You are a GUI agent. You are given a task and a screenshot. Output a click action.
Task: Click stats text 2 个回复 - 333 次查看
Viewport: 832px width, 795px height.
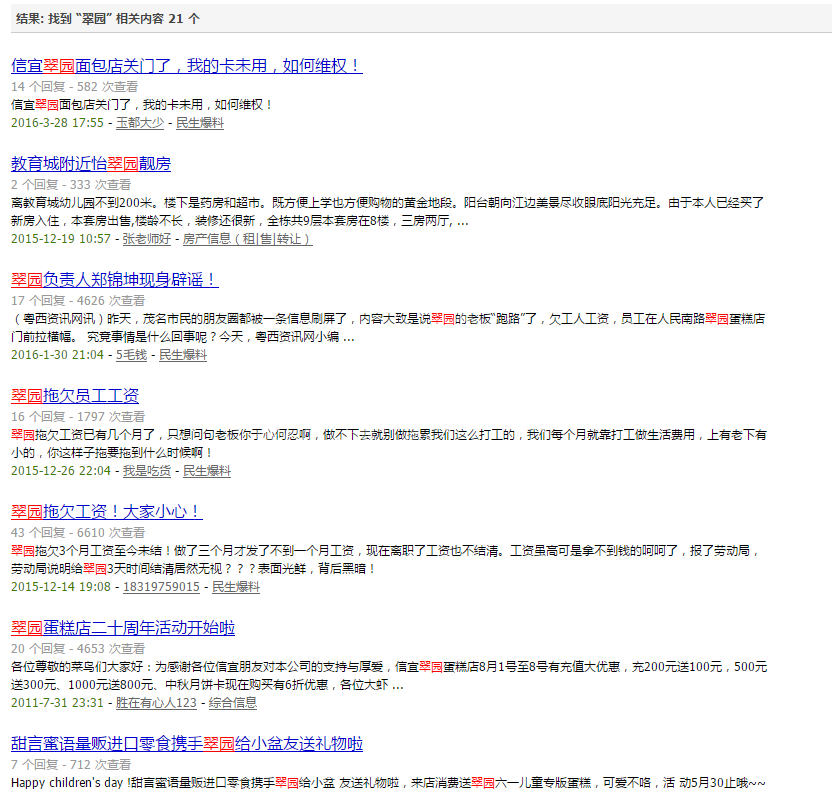[71, 185]
